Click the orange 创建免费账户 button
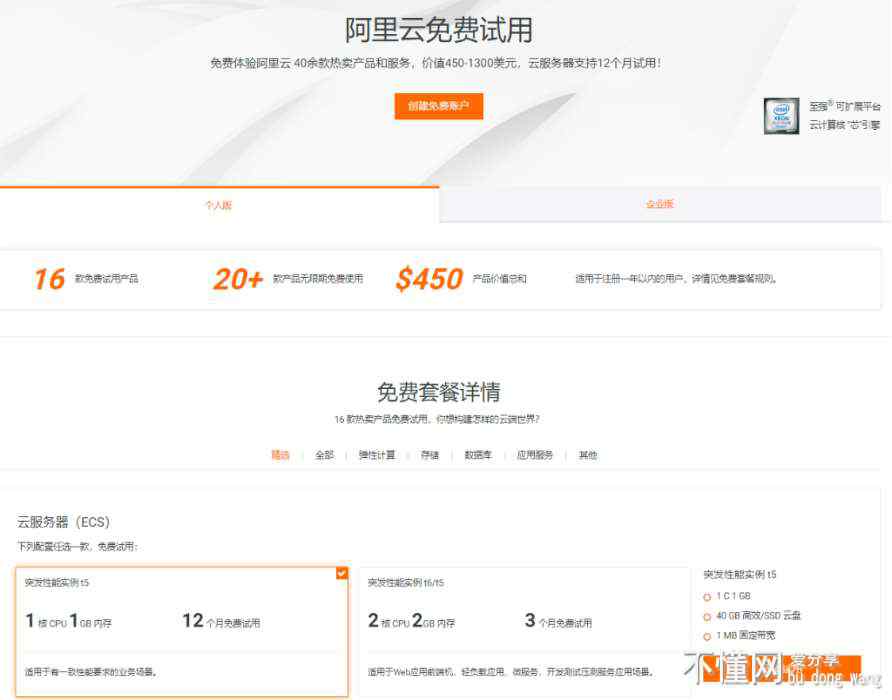892x700 pixels. [439, 106]
